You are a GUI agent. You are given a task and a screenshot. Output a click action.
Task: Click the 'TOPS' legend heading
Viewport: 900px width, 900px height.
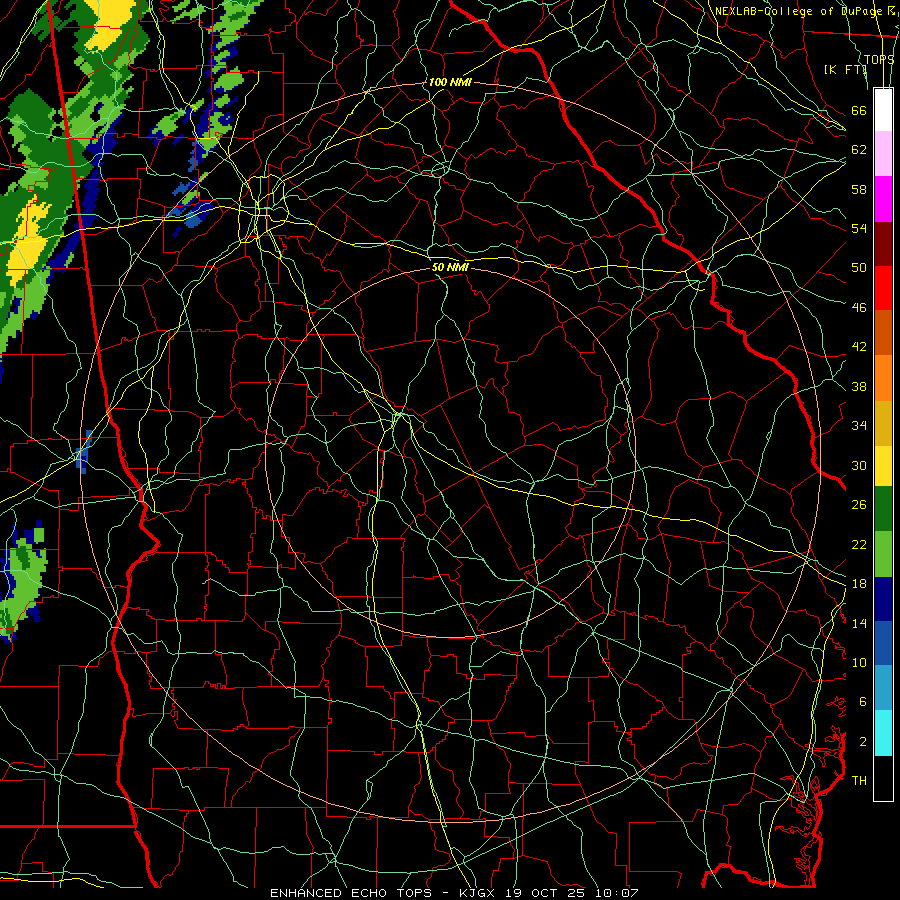point(879,60)
